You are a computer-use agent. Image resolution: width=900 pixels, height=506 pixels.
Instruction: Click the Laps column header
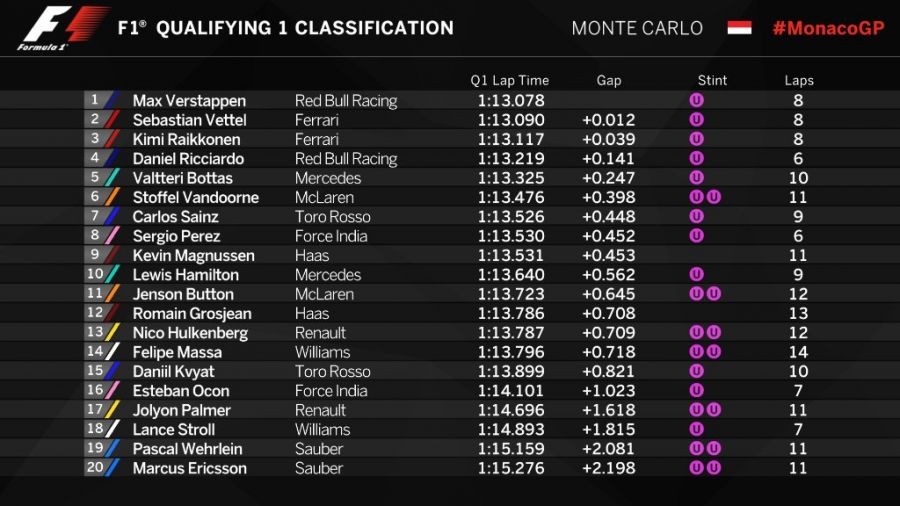point(799,81)
